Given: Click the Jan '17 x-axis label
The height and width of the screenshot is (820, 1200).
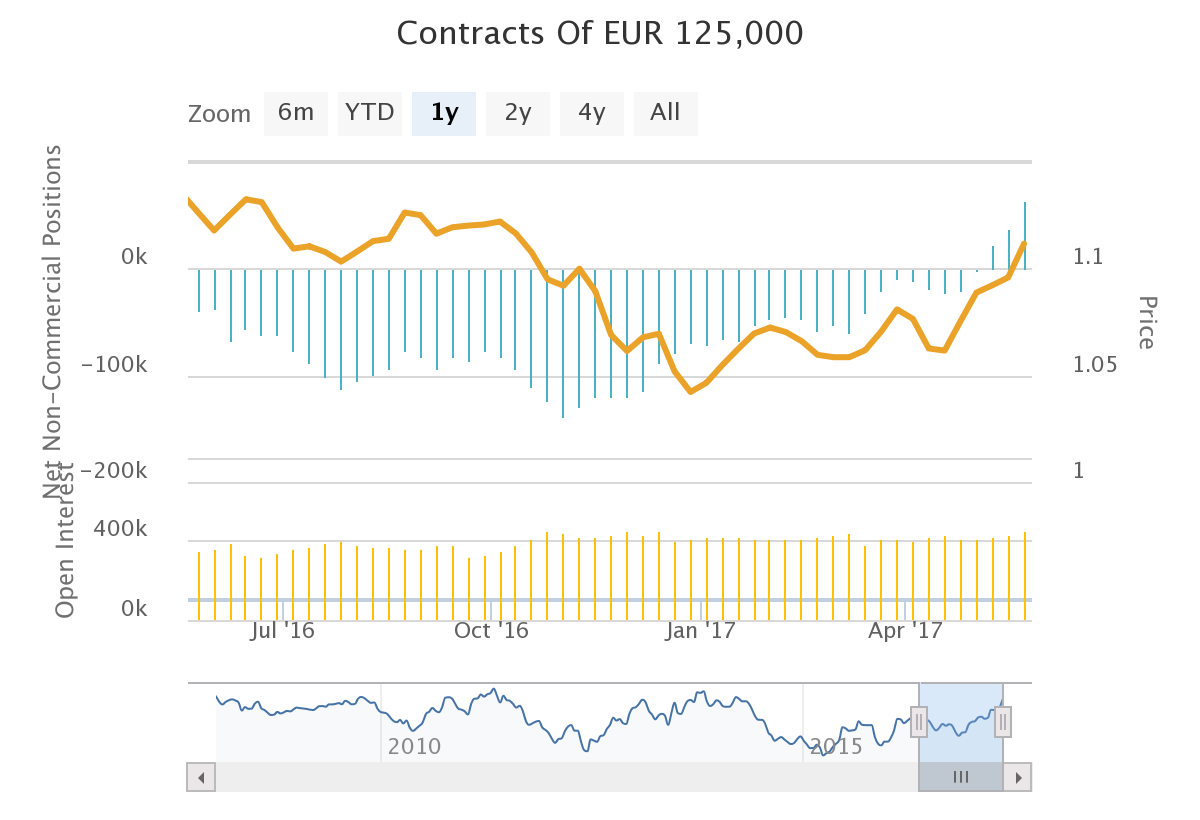Looking at the screenshot, I should coord(701,631).
